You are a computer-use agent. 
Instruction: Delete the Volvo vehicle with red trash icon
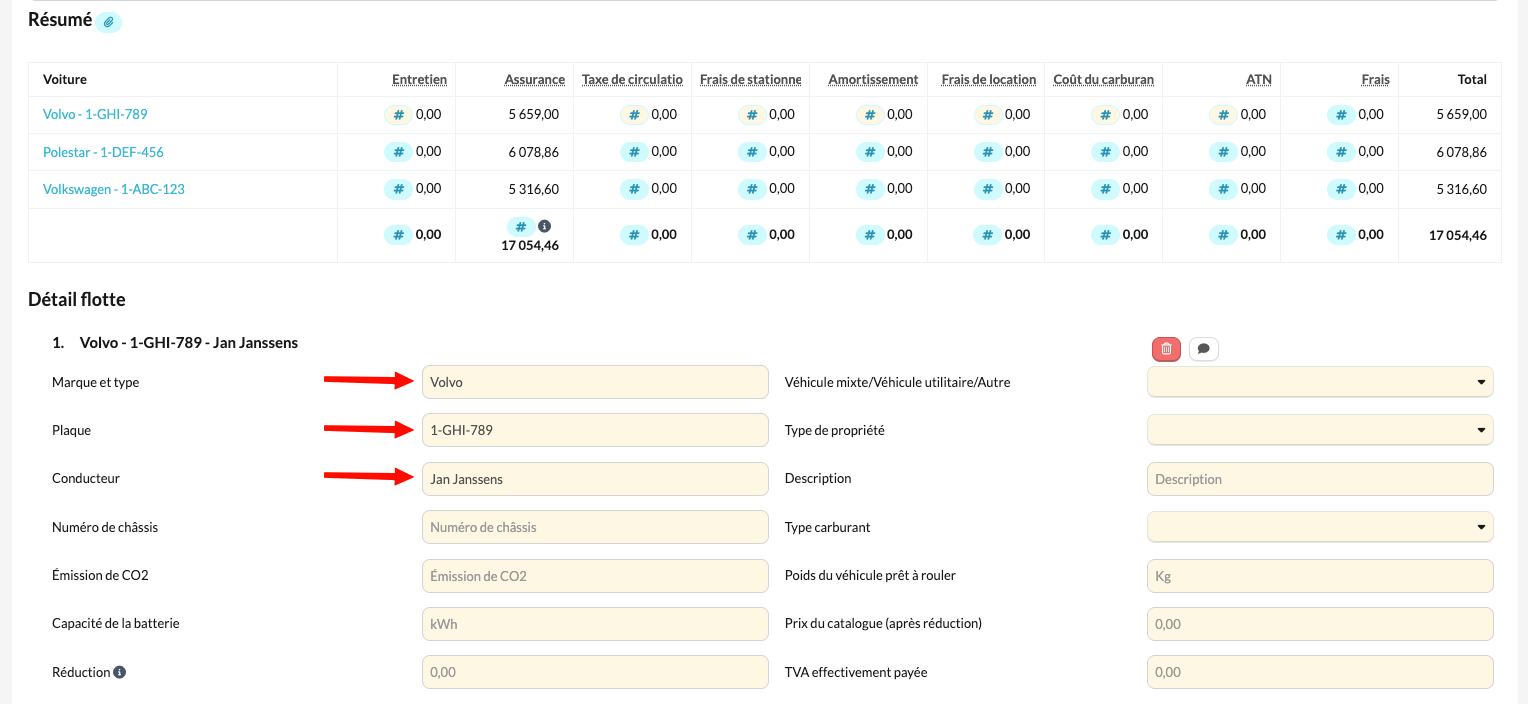1166,349
